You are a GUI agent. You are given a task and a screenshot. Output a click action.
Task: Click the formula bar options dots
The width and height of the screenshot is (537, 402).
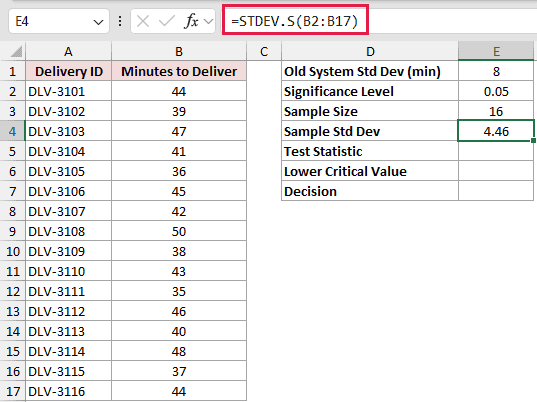click(x=120, y=21)
